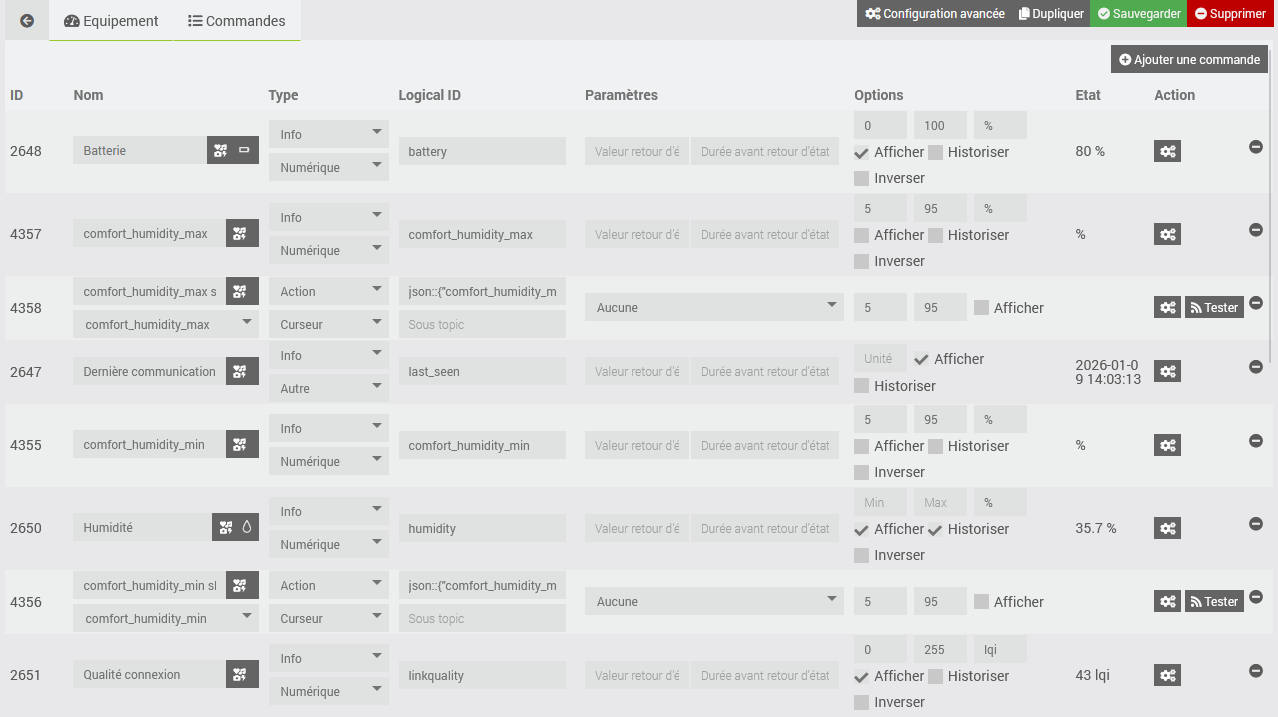
Task: Open the Batterie icon picker button
Action: click(x=220, y=151)
